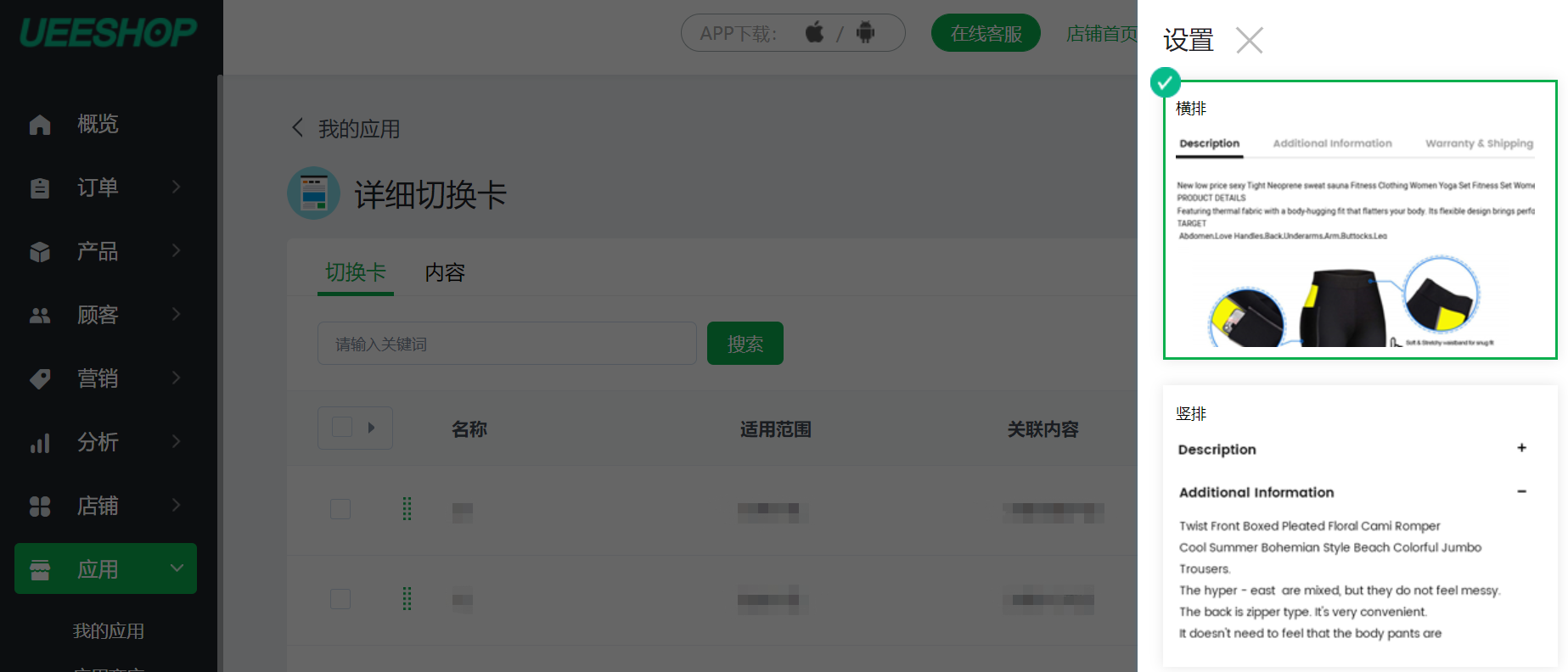Open the bulk action dropdown arrow
The width and height of the screenshot is (1568, 672).
(x=371, y=428)
